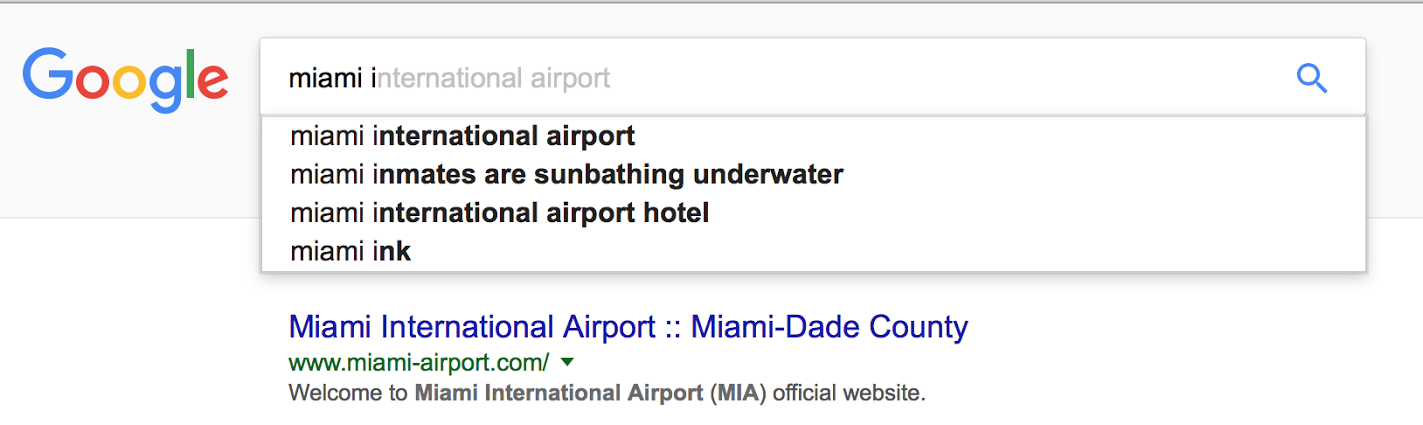
Task: Choose "miami inmates are sunbathing underwater" suggestion
Action: pyautogui.click(x=566, y=175)
